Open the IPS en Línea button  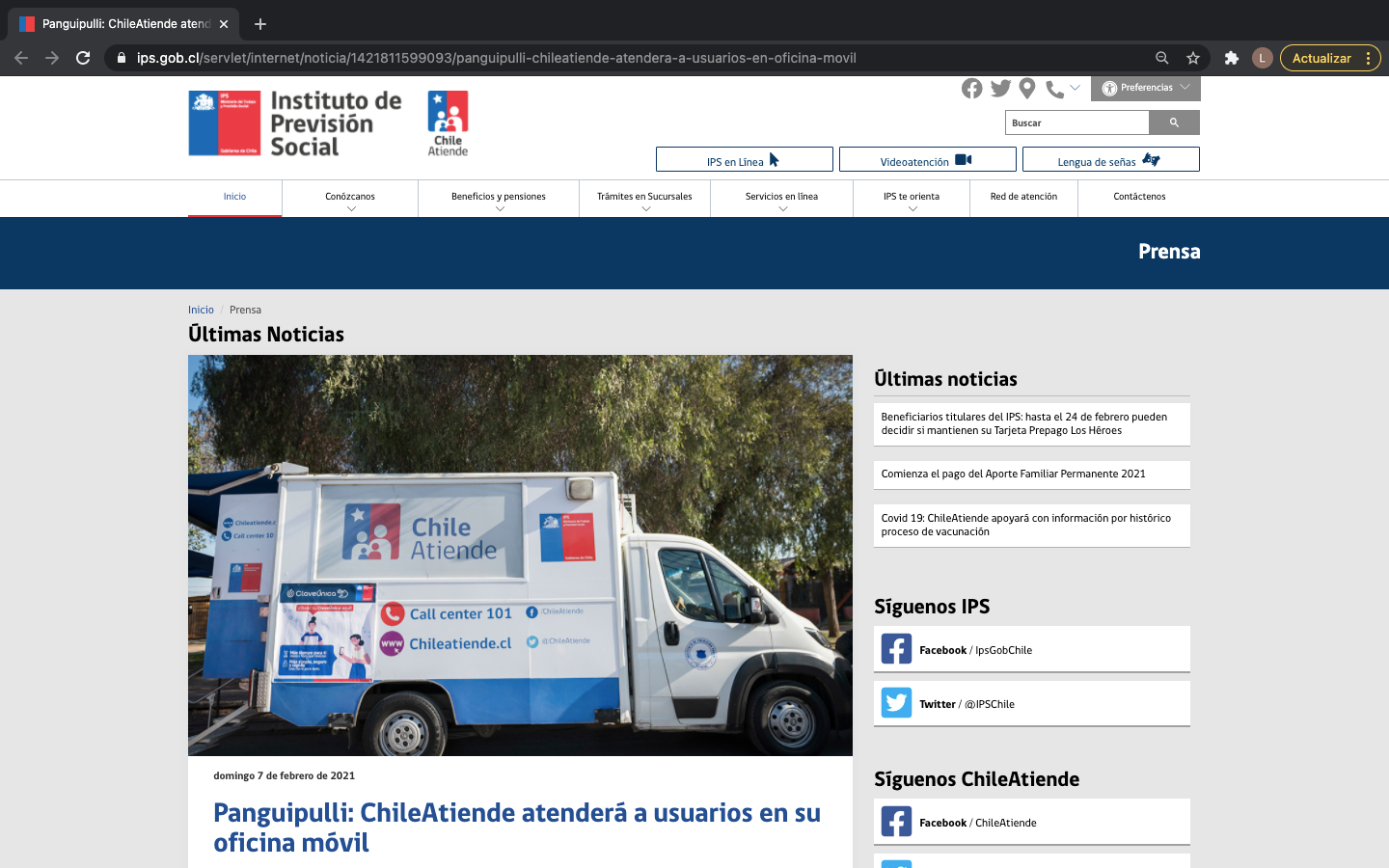(745, 159)
